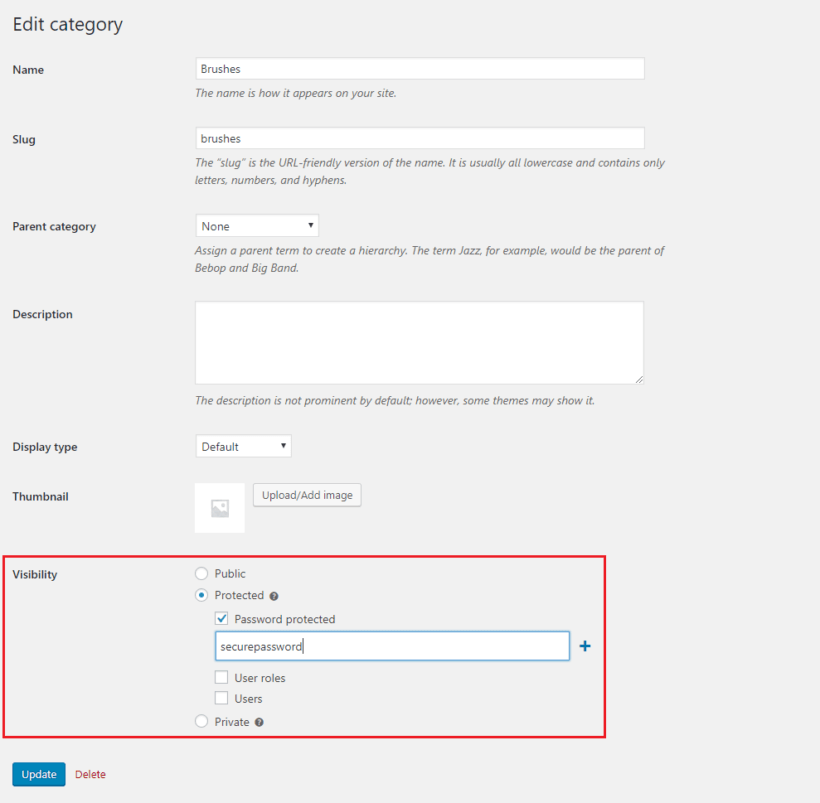Viewport: 820px width, 803px height.
Task: Click the thumbnail image placeholder icon
Action: (x=219, y=507)
